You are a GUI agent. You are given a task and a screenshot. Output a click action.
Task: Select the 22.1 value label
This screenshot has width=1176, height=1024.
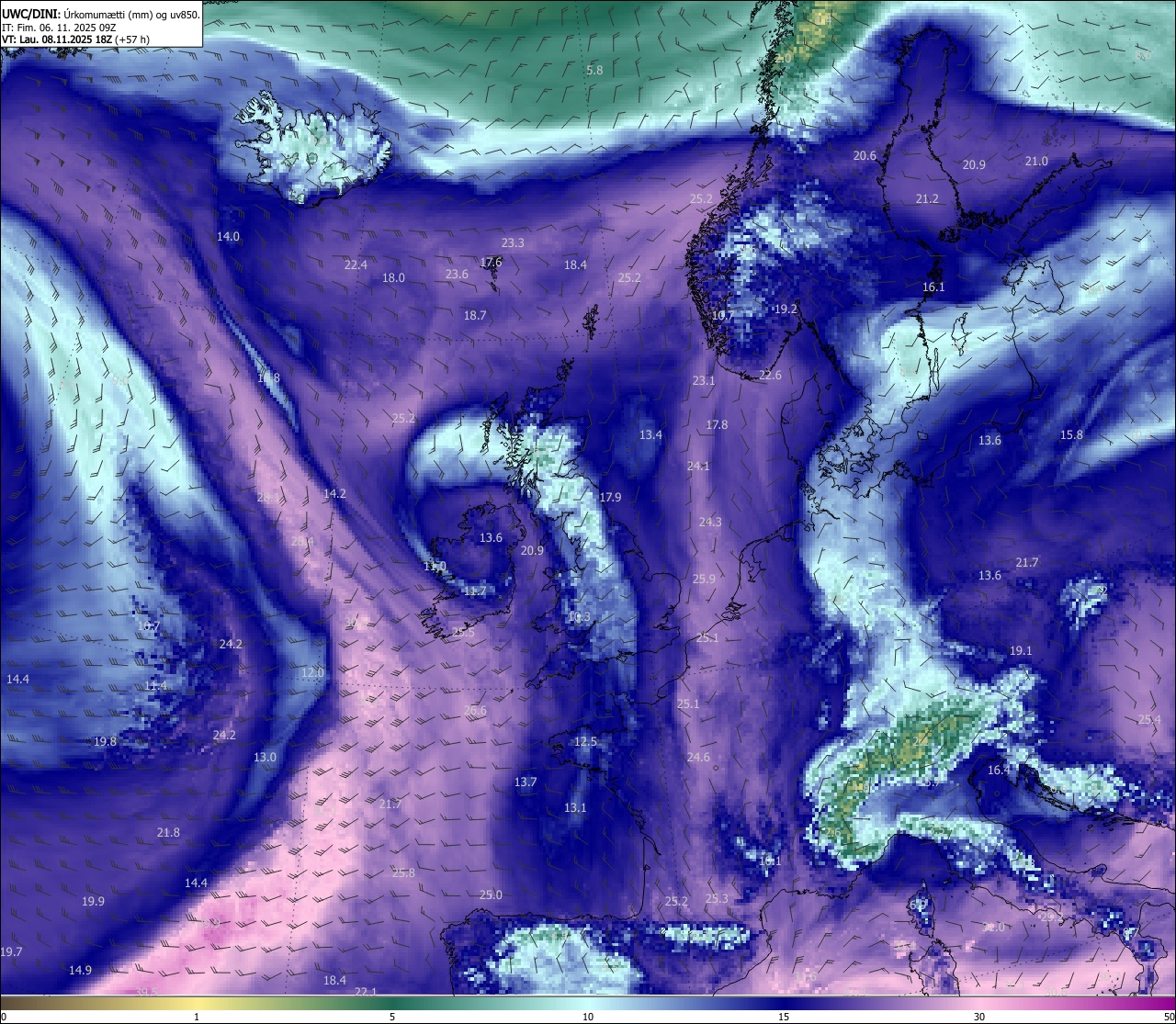pos(366,991)
